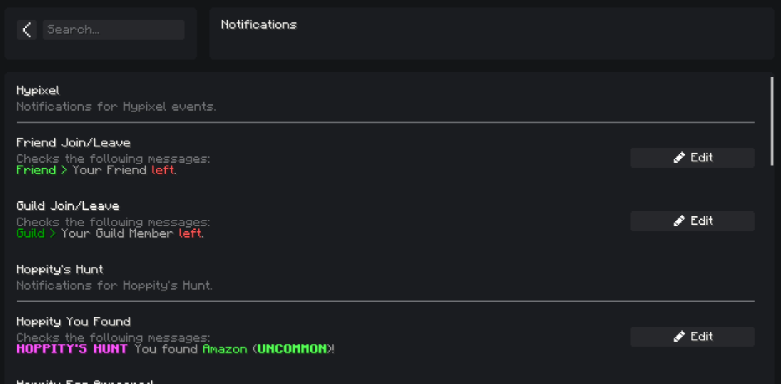Image resolution: width=781 pixels, height=384 pixels.
Task: Edit the Guild Join/Leave notification
Action: [692, 221]
